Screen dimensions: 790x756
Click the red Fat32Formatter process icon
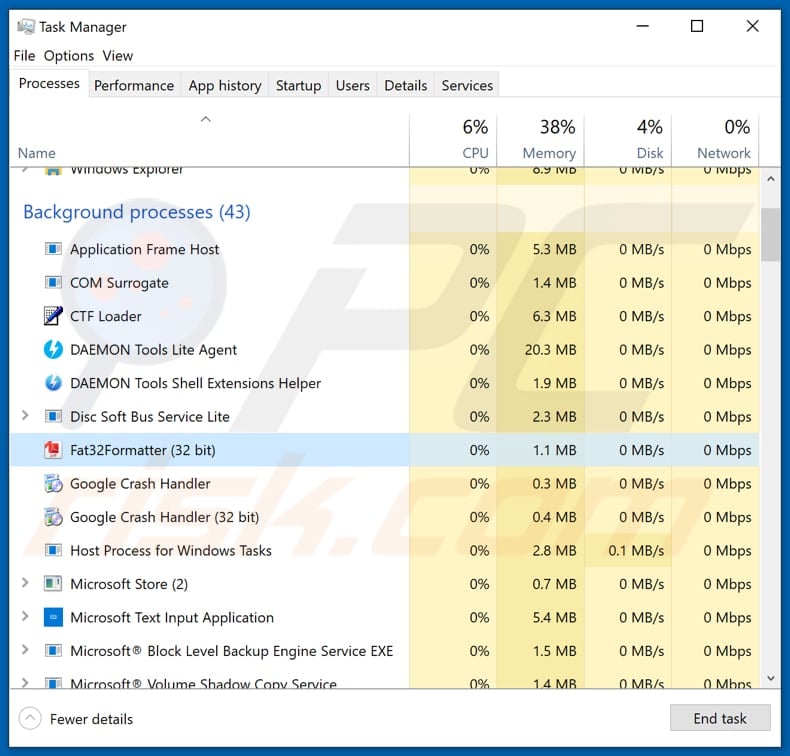(x=53, y=450)
